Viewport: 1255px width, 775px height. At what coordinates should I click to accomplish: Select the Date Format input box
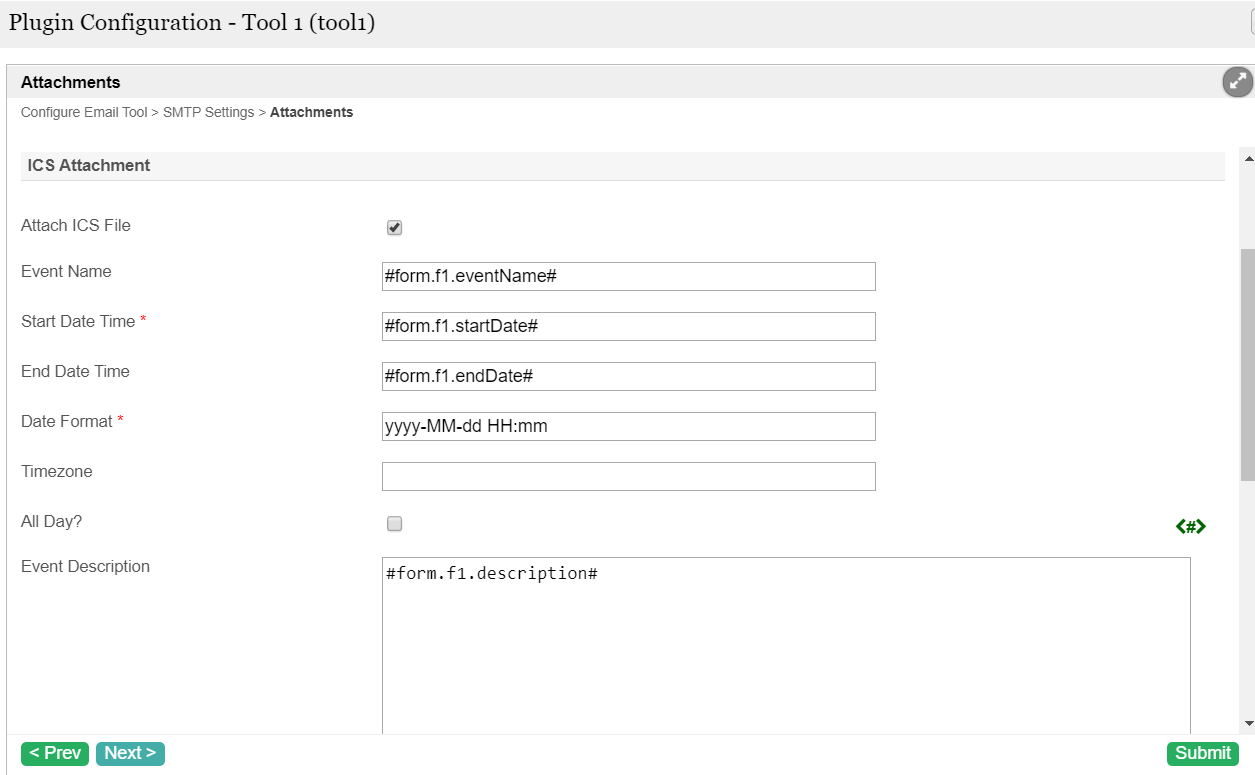coord(628,426)
